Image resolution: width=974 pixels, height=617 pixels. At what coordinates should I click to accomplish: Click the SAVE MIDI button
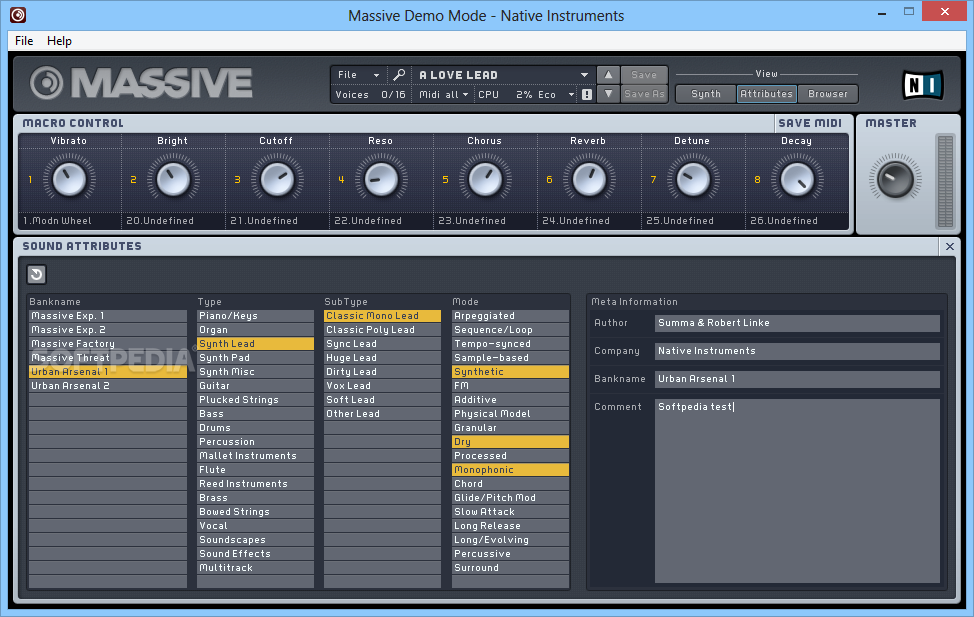[x=810, y=123]
